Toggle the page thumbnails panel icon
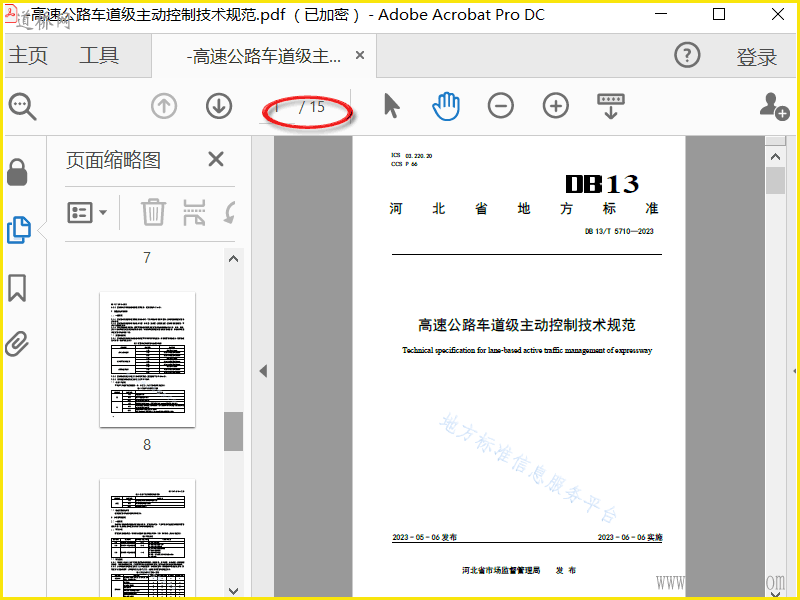 tap(19, 230)
